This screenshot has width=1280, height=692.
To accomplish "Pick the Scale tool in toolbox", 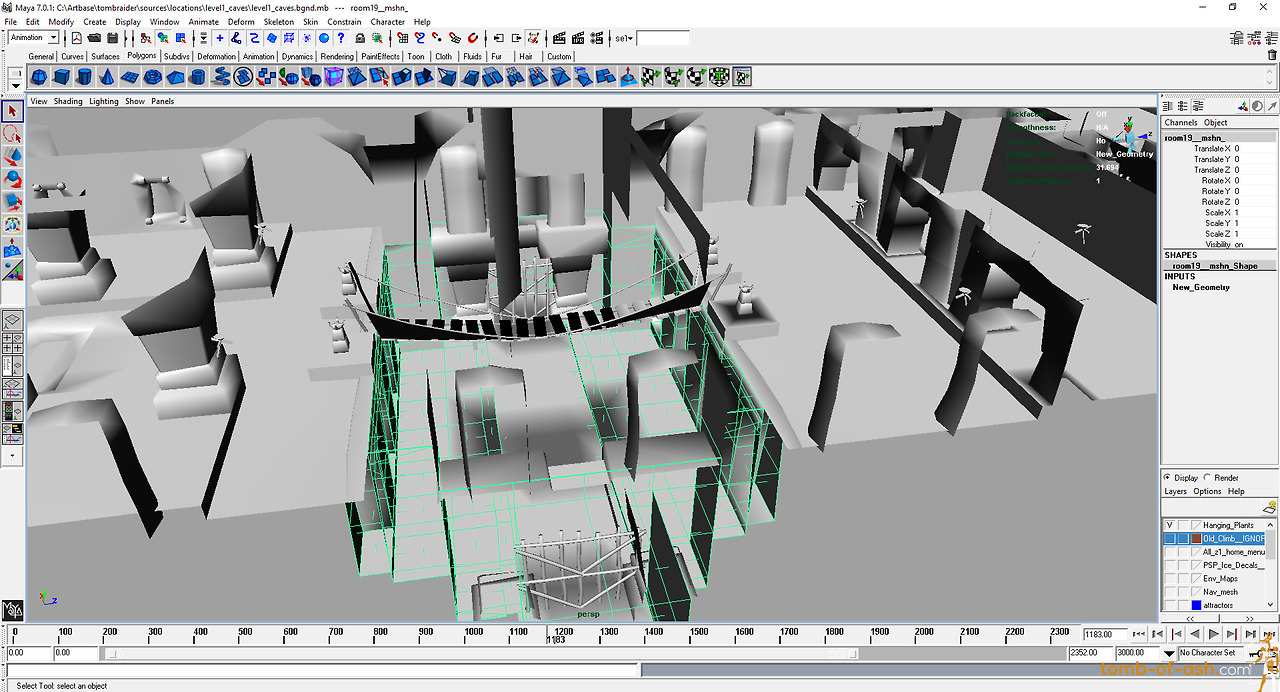I will (x=13, y=203).
